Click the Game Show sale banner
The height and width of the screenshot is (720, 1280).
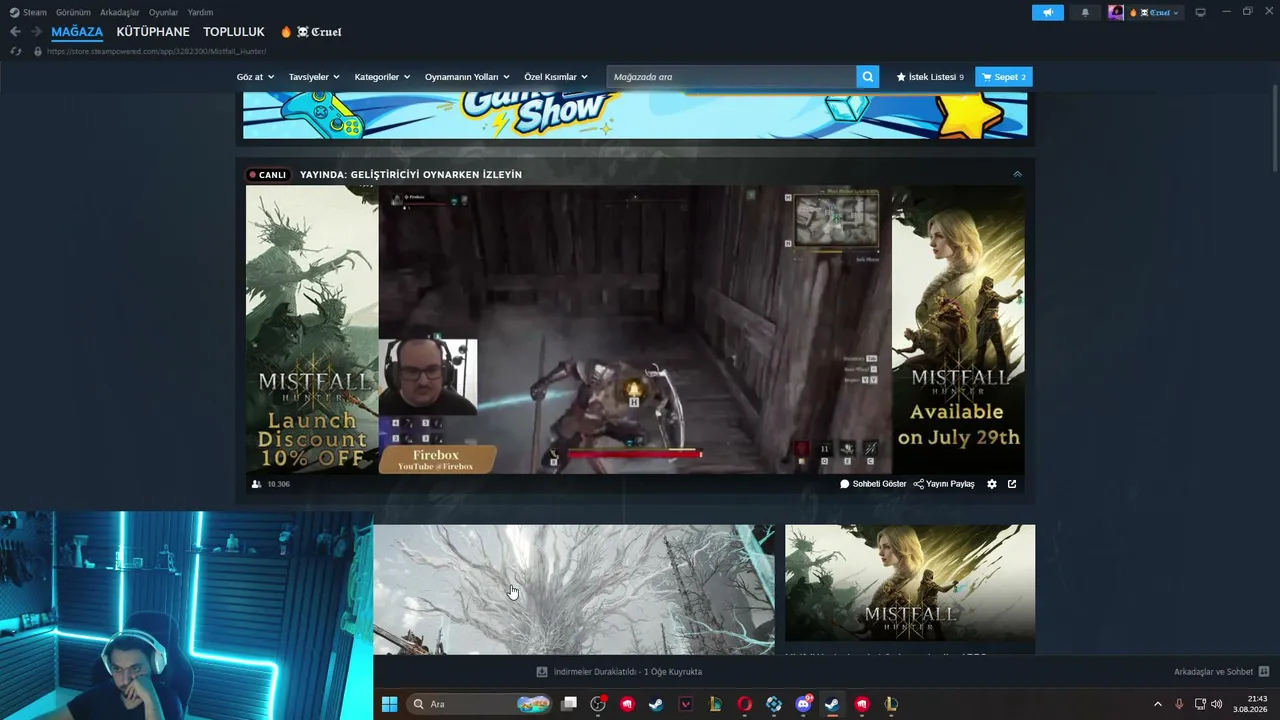point(635,115)
